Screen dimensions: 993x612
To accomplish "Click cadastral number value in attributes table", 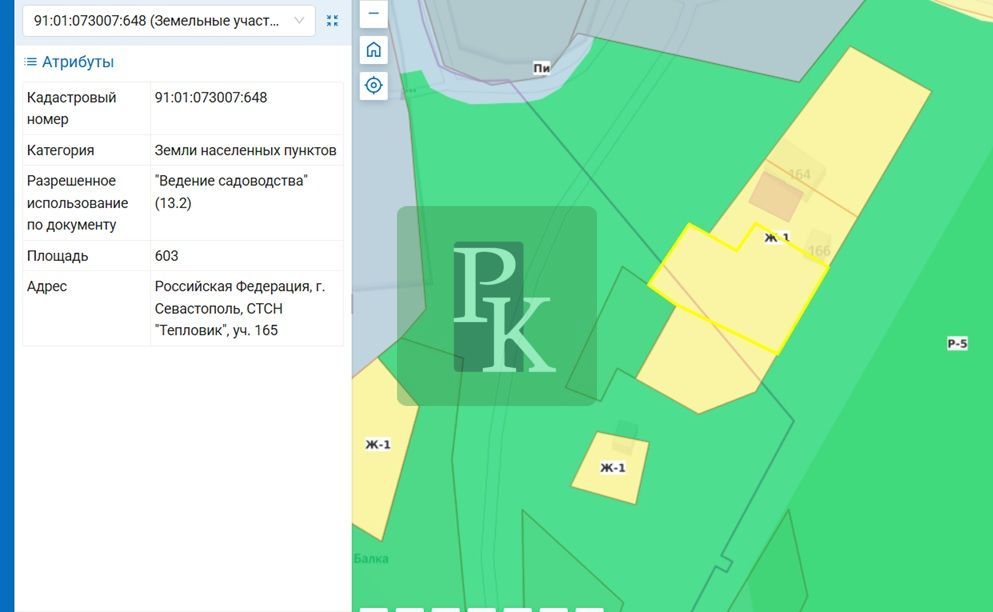I will (x=211, y=97).
